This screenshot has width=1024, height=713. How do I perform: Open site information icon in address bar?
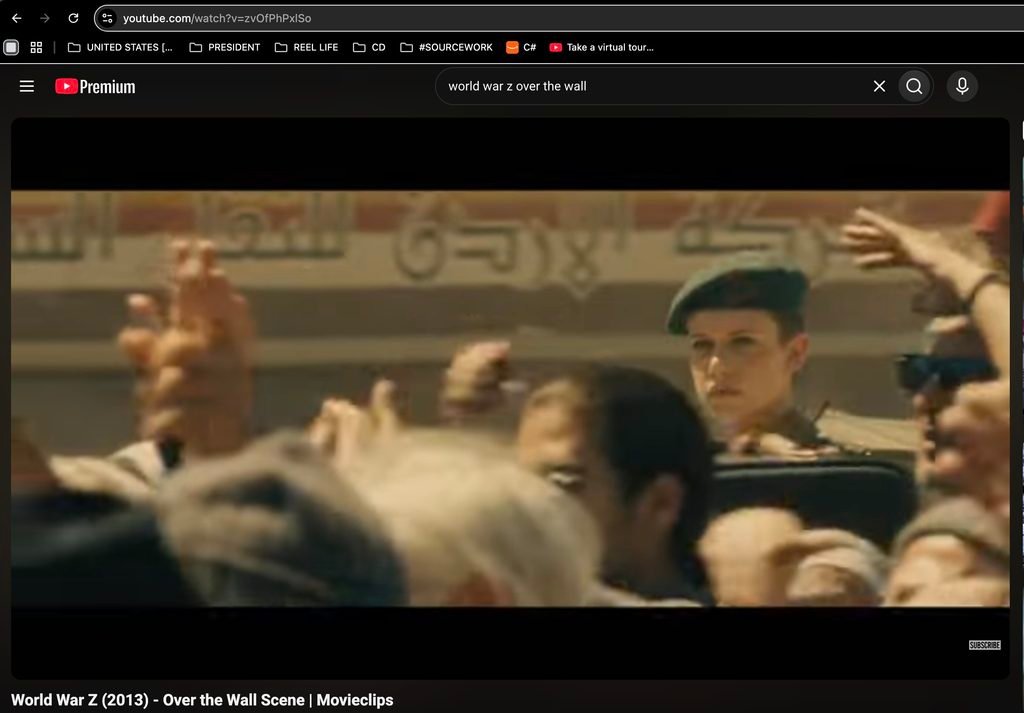[x=108, y=18]
